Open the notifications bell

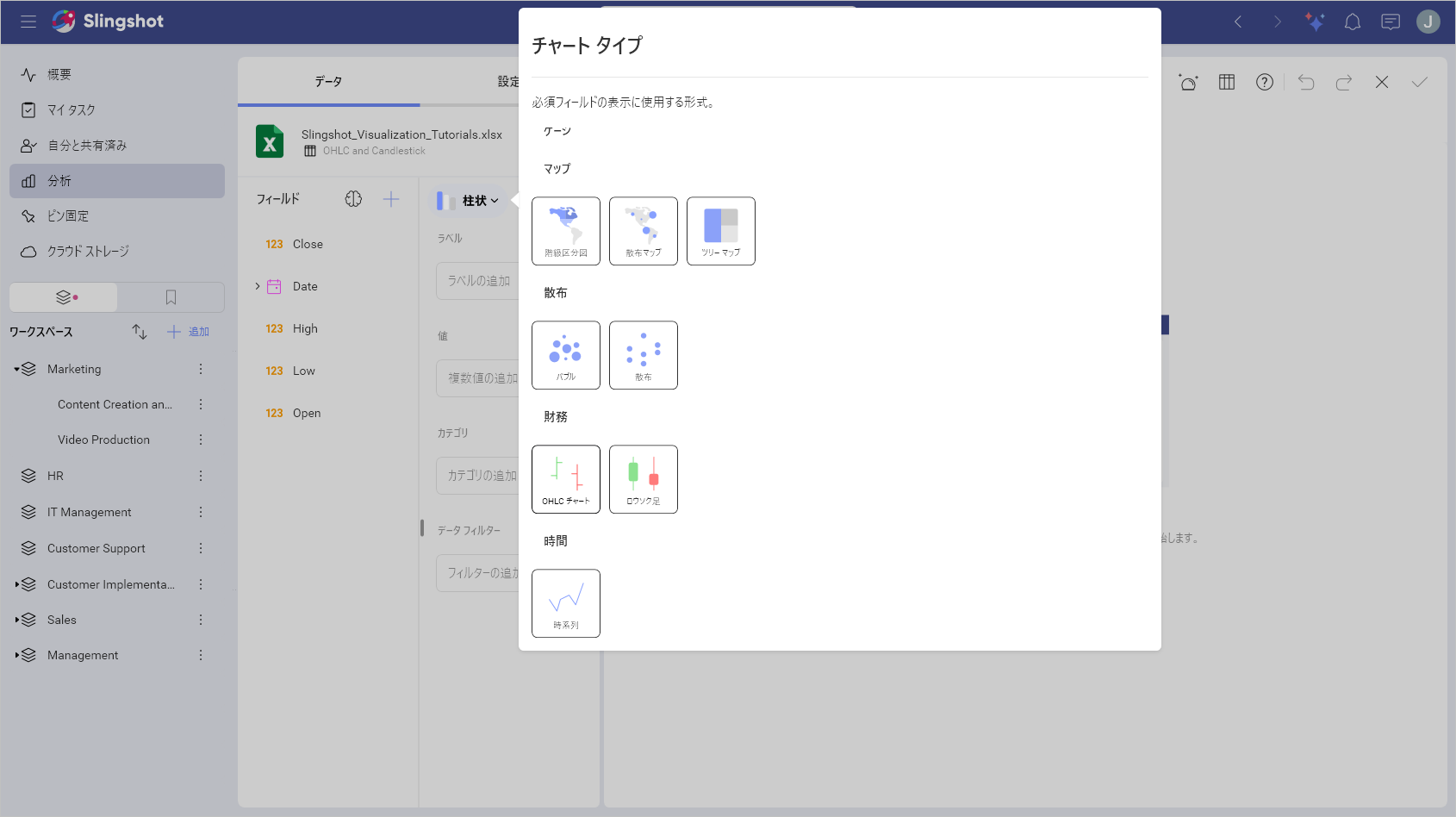pos(1353,22)
